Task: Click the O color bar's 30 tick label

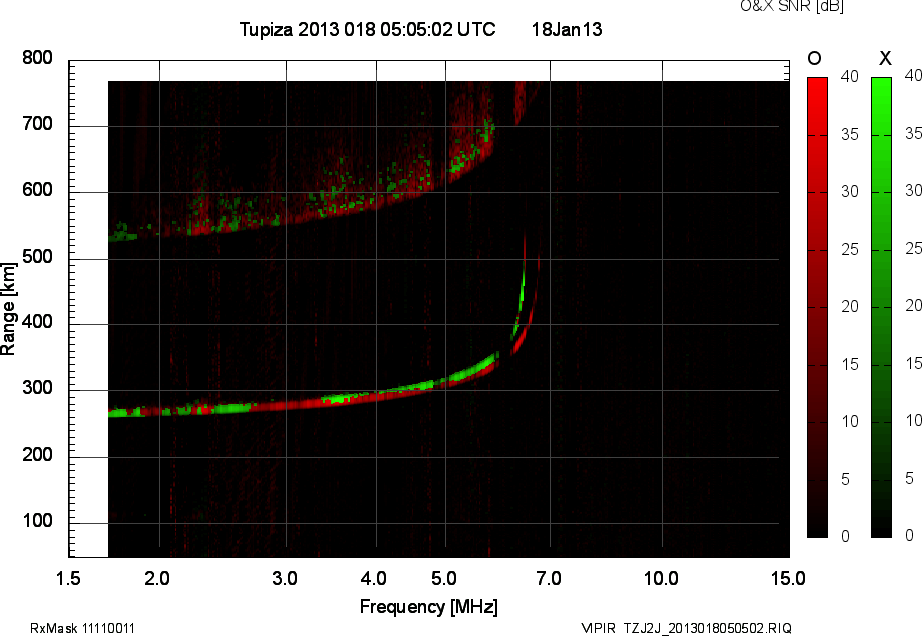Action: [x=850, y=192]
